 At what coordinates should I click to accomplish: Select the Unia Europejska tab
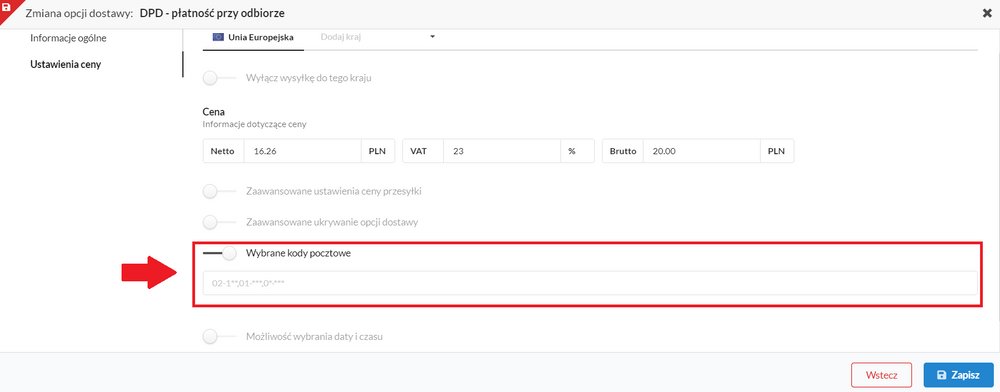pyautogui.click(x=253, y=37)
